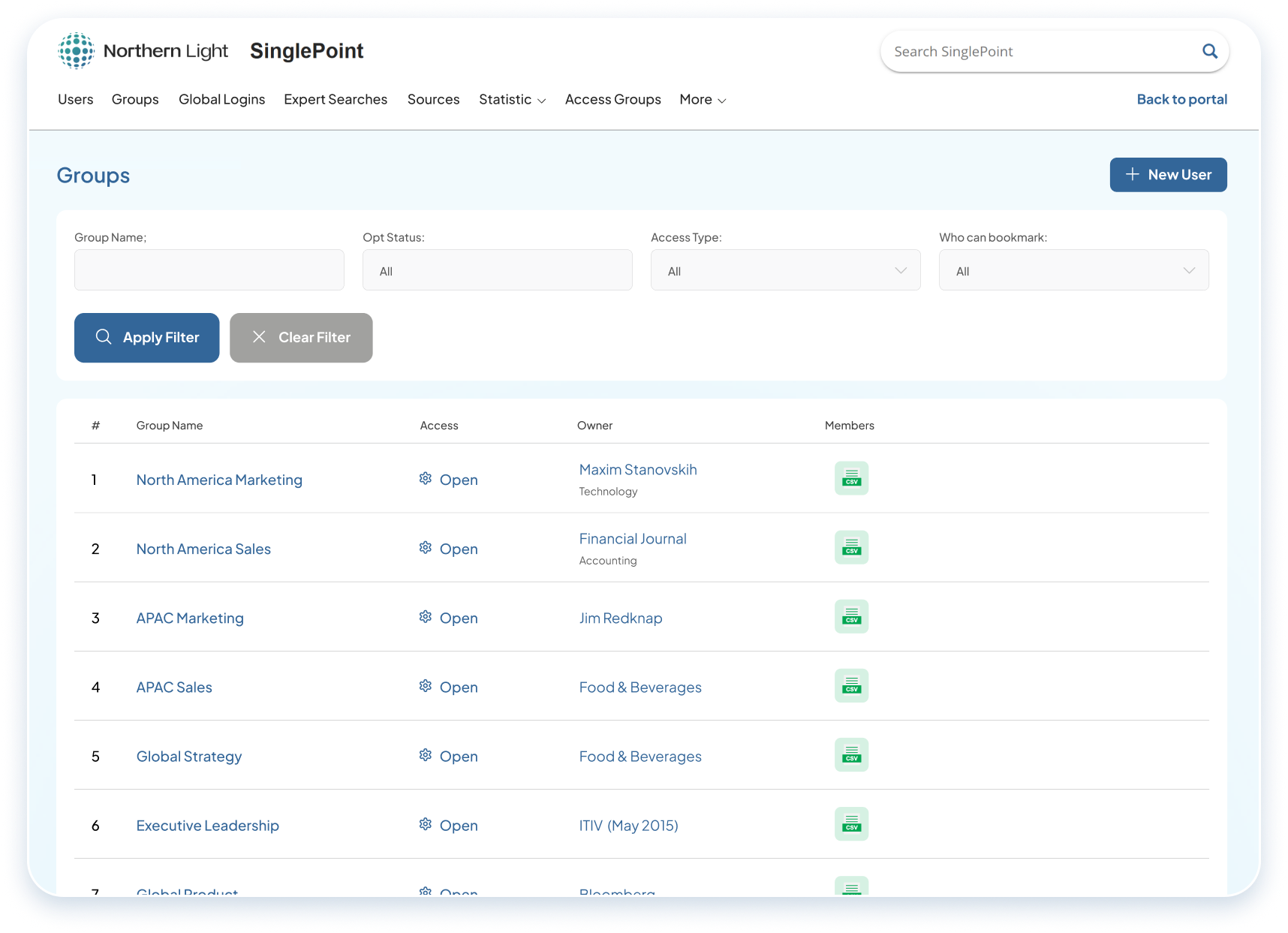Open the Access Type dropdown
This screenshot has width=1288, height=933.
(785, 270)
